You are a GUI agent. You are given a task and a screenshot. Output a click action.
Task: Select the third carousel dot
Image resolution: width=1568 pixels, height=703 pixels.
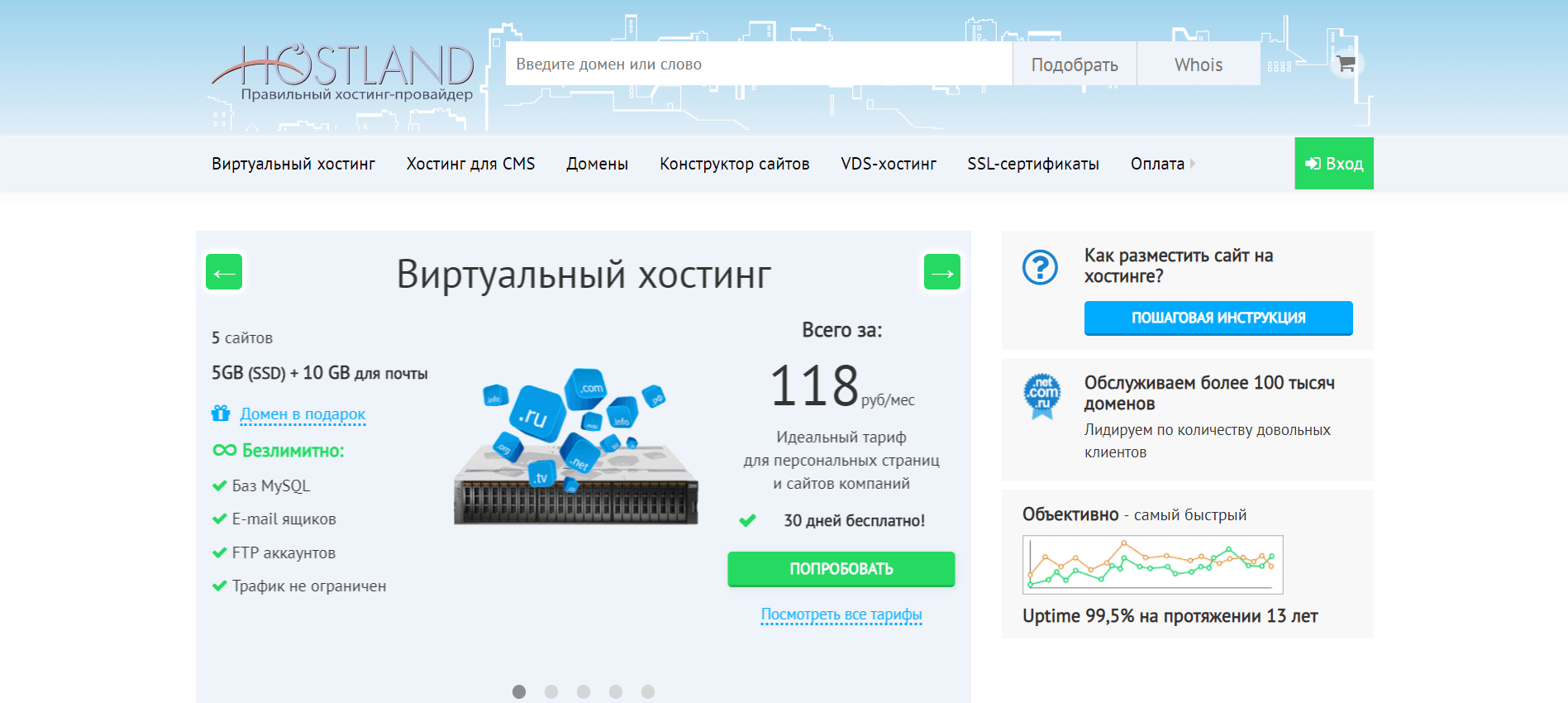584,691
